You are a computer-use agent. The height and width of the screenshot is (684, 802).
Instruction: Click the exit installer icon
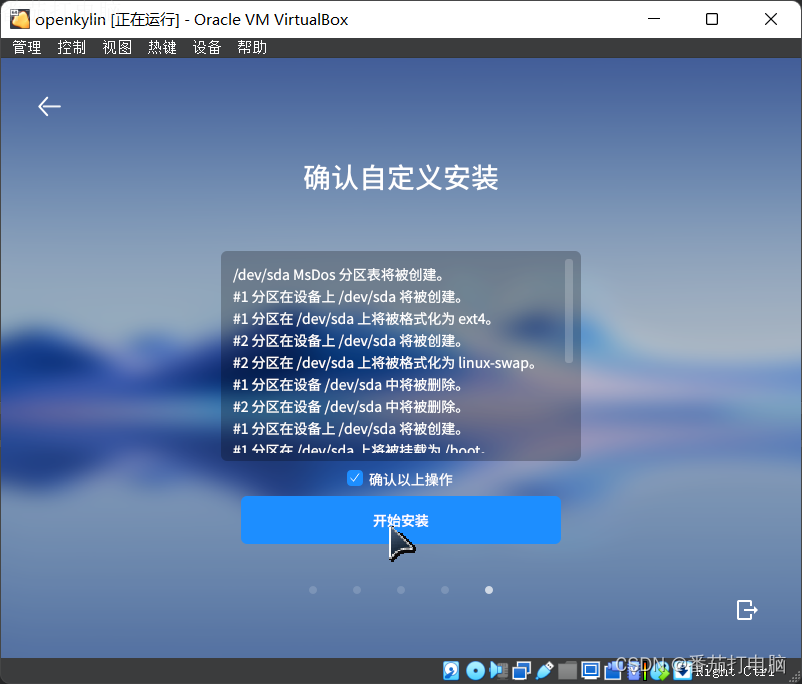tap(747, 610)
